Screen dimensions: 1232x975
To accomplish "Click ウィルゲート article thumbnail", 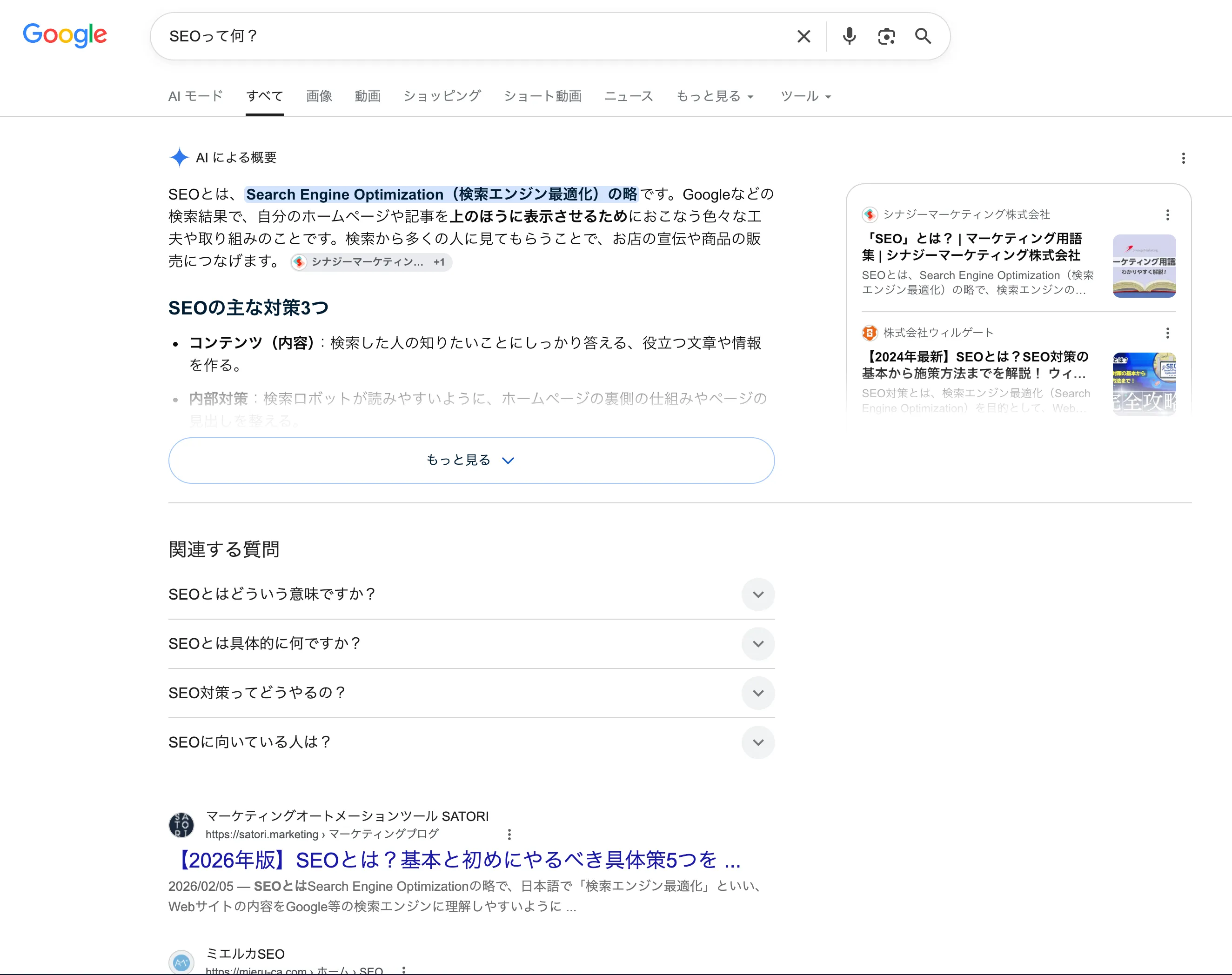I will (1144, 384).
